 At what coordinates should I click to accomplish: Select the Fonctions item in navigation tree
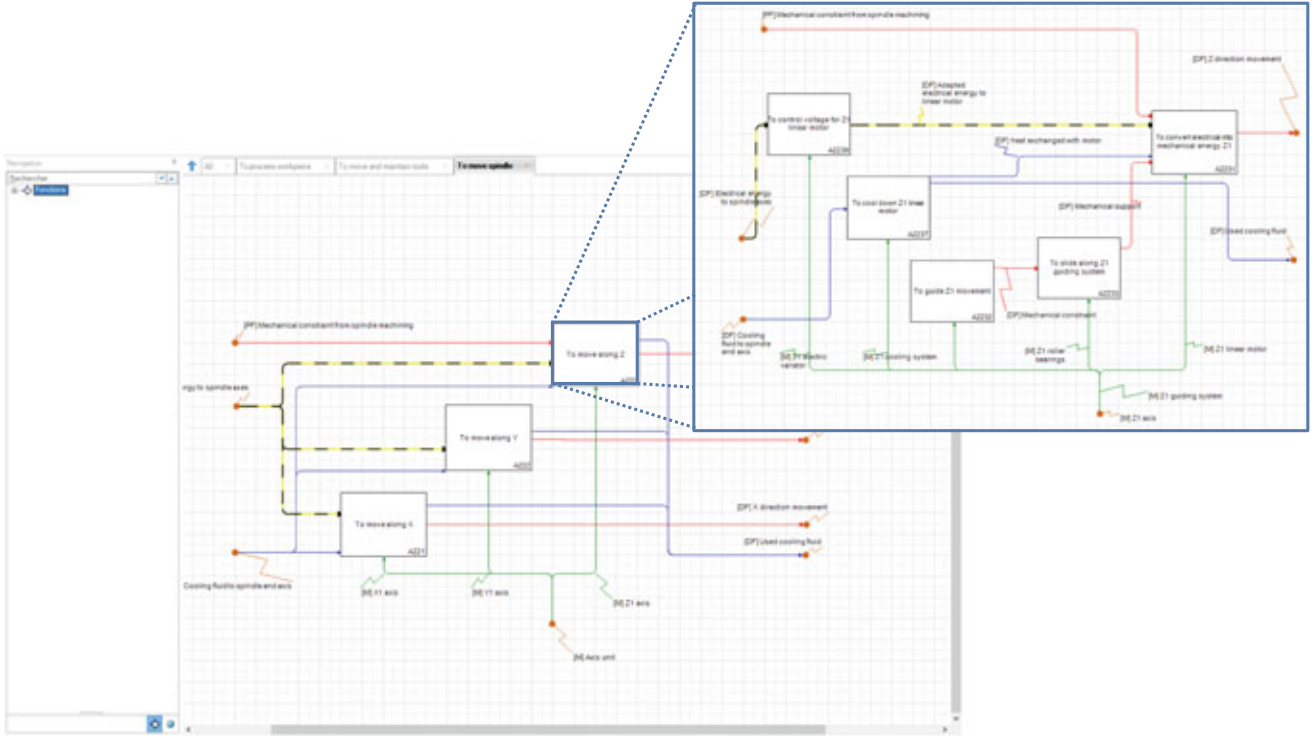pos(51,190)
